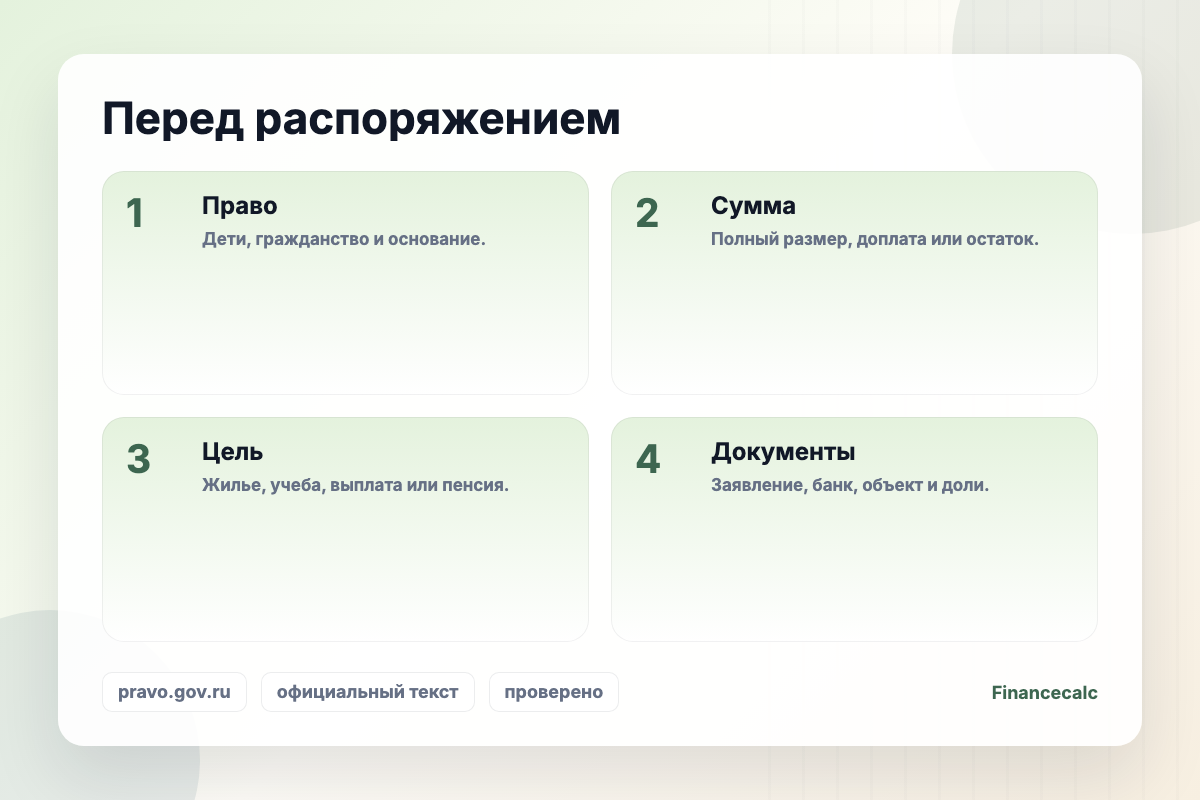Click number 3 on the Цель card

(x=138, y=460)
